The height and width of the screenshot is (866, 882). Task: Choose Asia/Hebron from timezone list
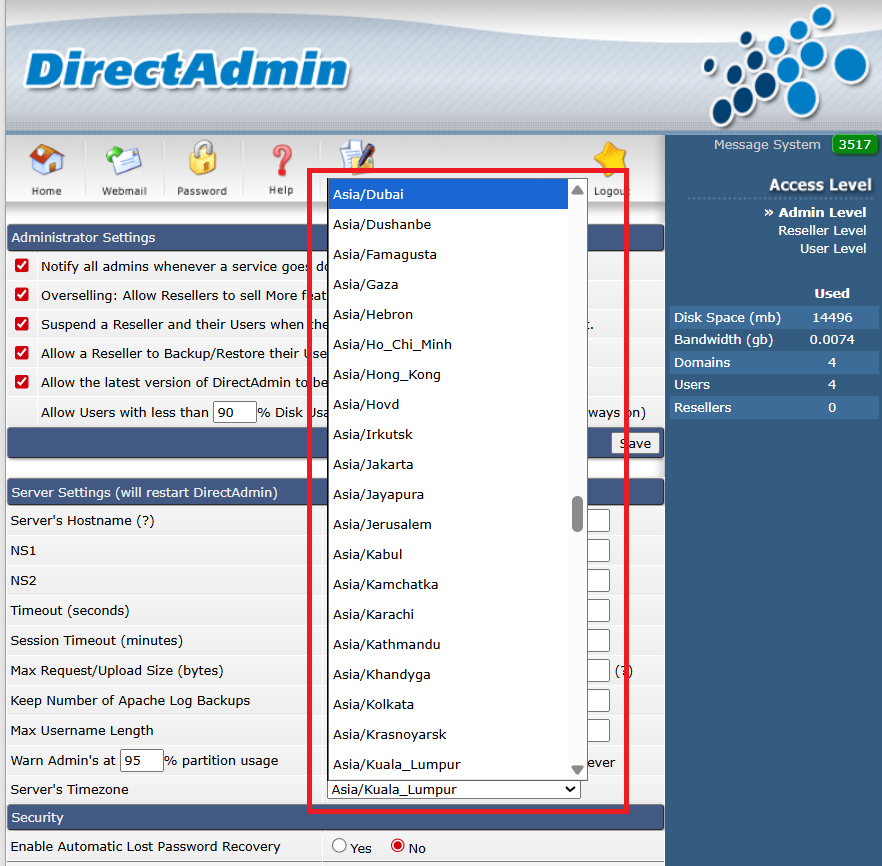448,314
